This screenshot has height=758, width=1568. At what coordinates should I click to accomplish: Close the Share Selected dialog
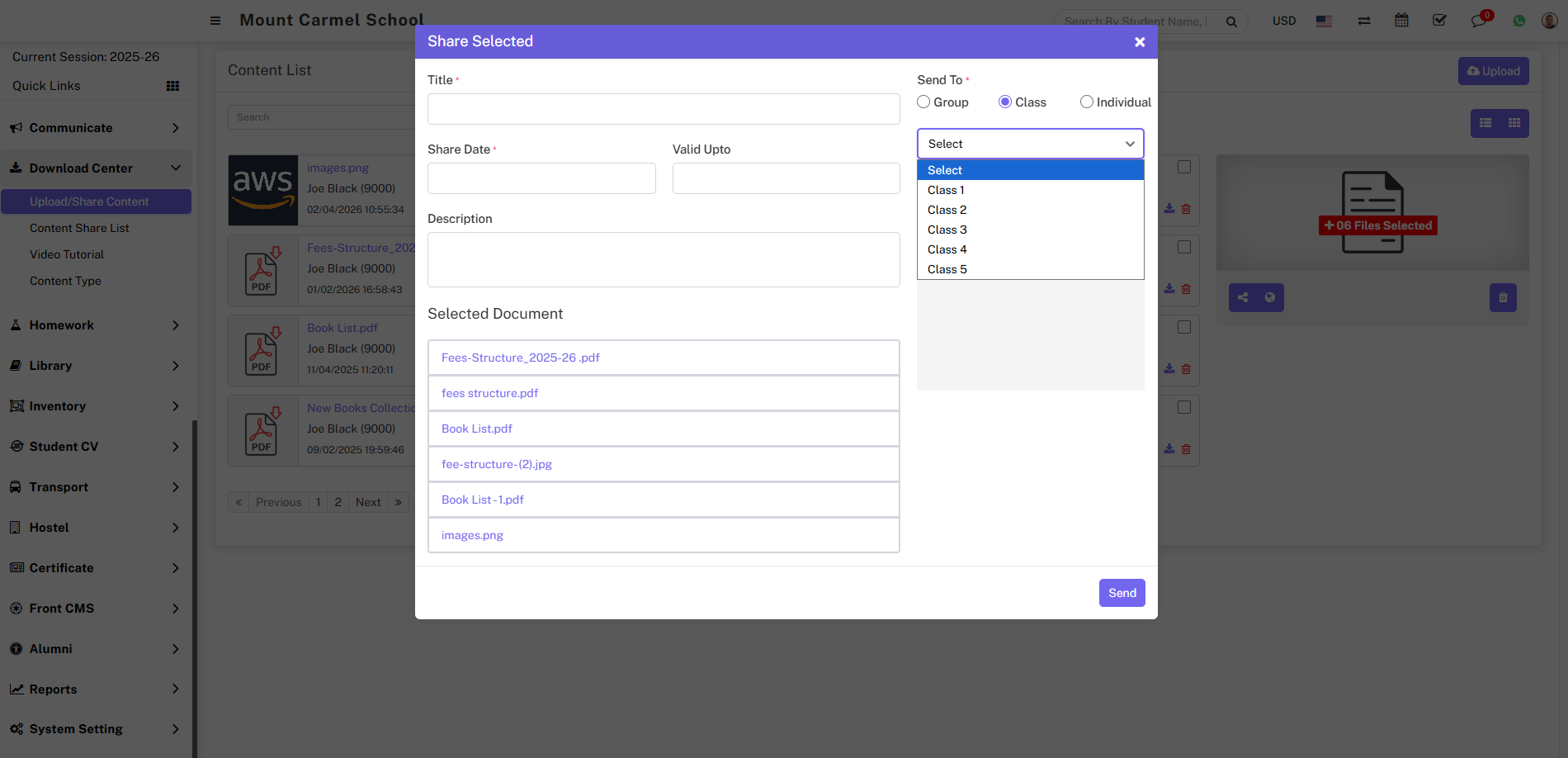(x=1140, y=42)
